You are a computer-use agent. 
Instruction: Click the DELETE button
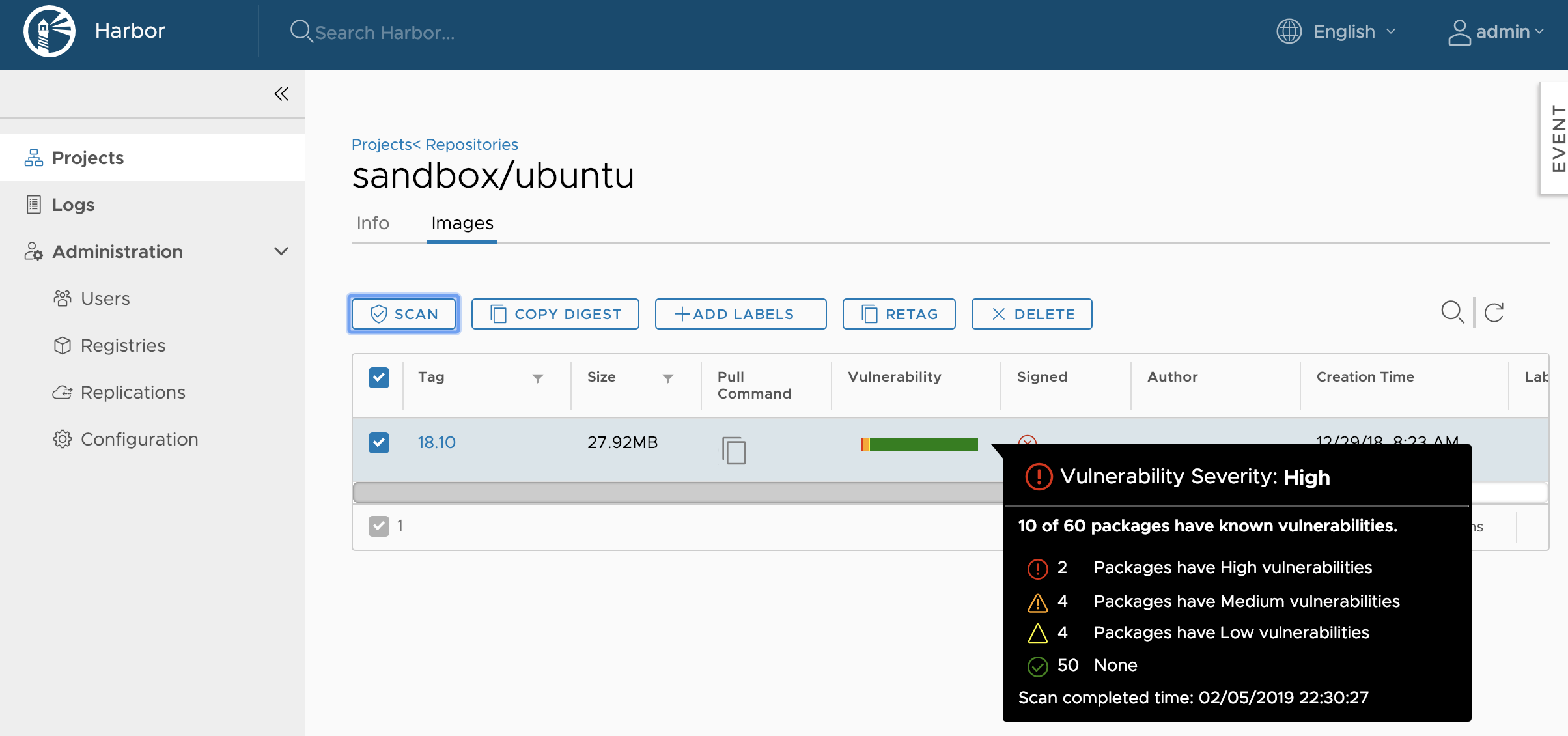(x=1034, y=314)
